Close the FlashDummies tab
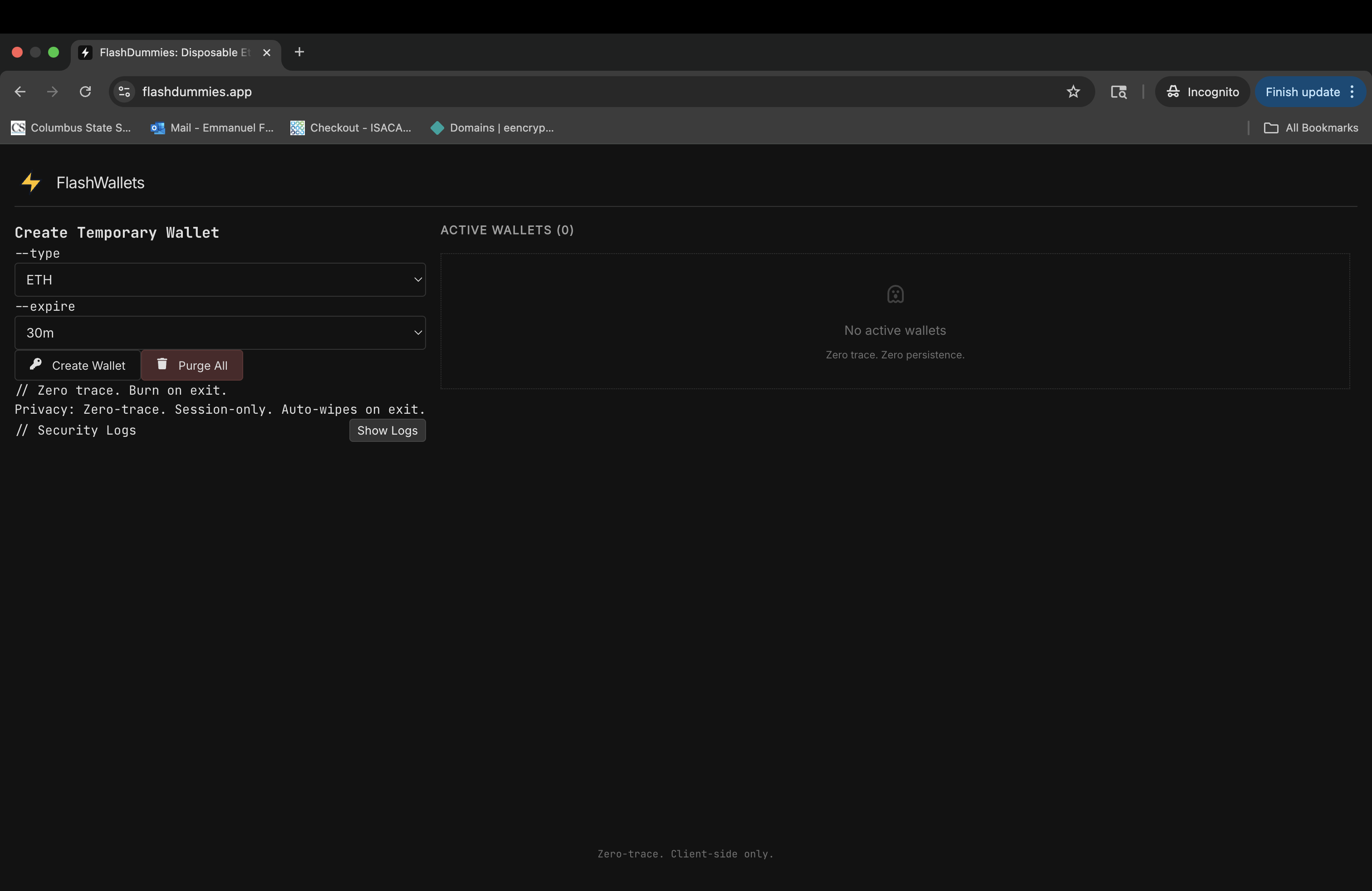This screenshot has width=1372, height=891. coord(266,53)
